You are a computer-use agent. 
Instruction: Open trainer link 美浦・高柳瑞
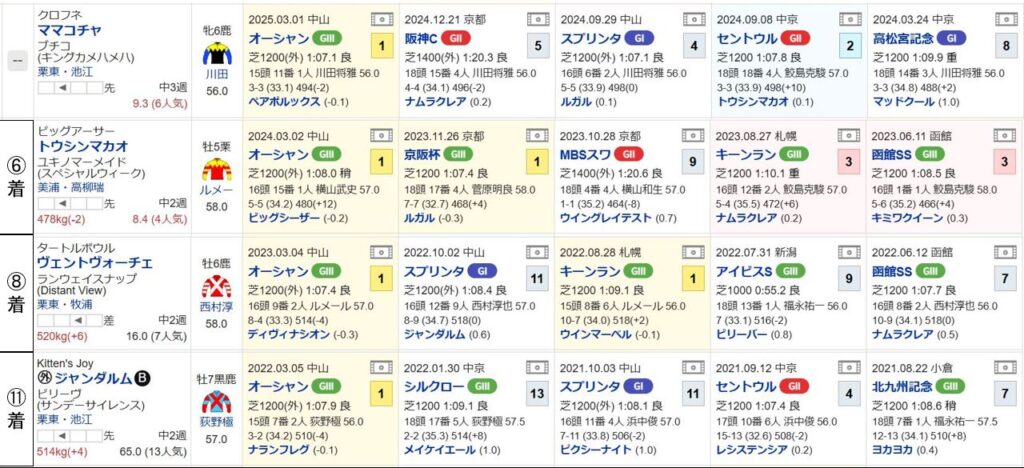(65, 187)
